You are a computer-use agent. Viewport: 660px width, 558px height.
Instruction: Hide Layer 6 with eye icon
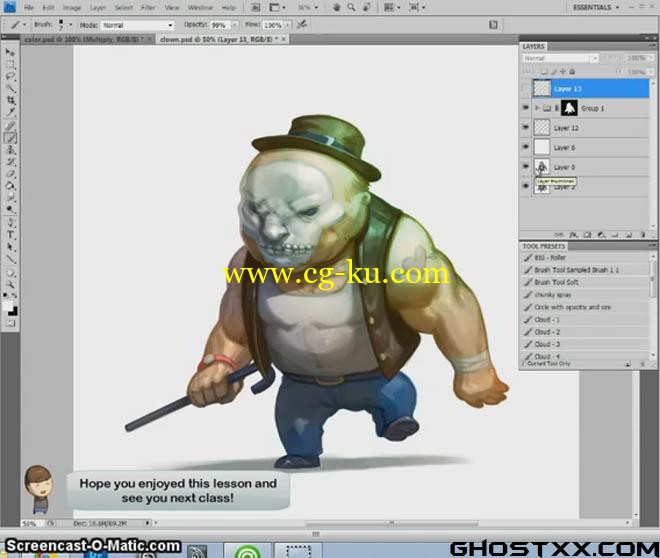(525, 147)
